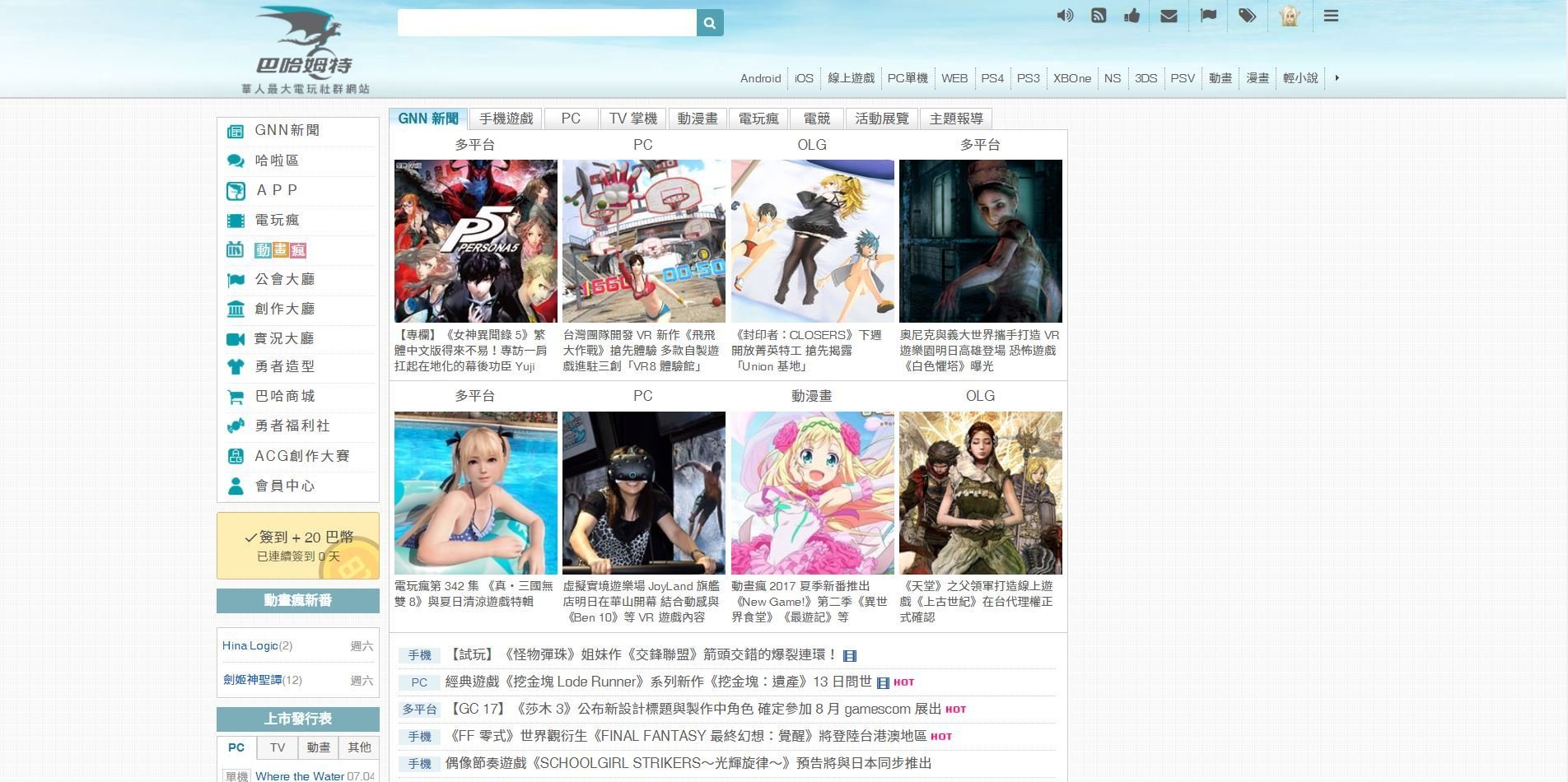
Task: Click the GNN新聞 newspaper icon
Action: tap(236, 131)
